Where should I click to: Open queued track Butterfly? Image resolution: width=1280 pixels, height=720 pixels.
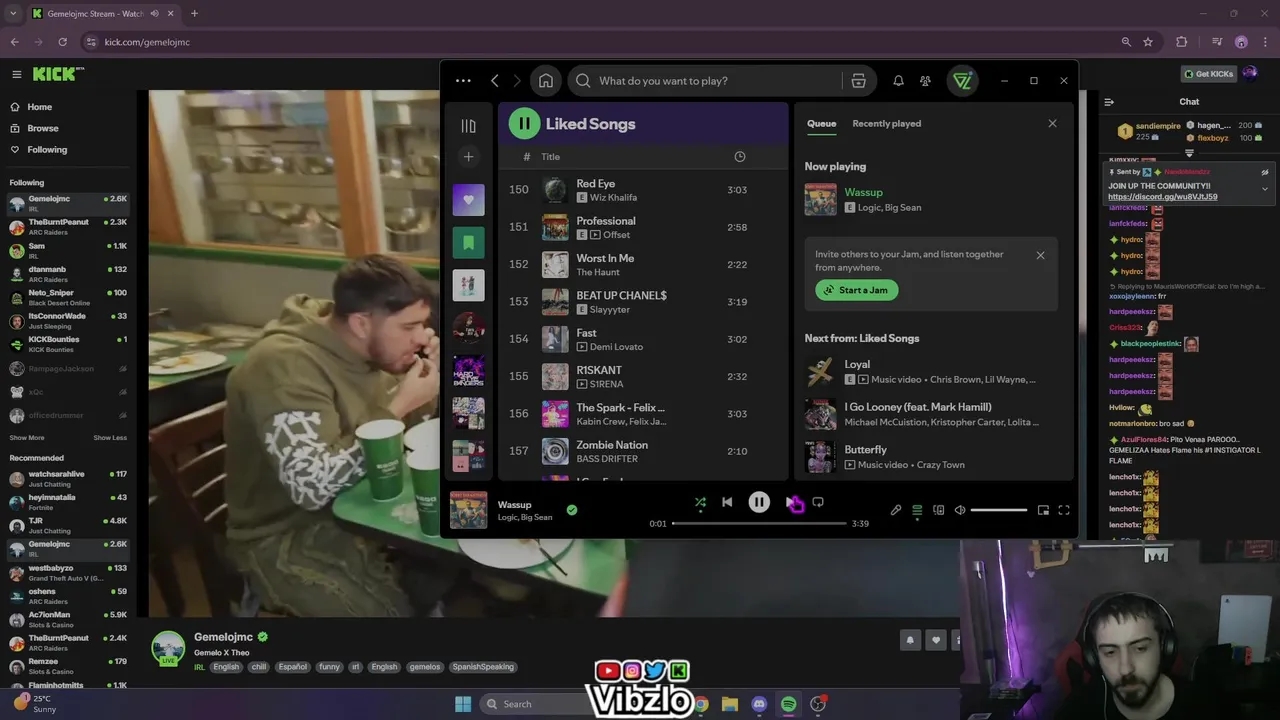click(x=930, y=457)
